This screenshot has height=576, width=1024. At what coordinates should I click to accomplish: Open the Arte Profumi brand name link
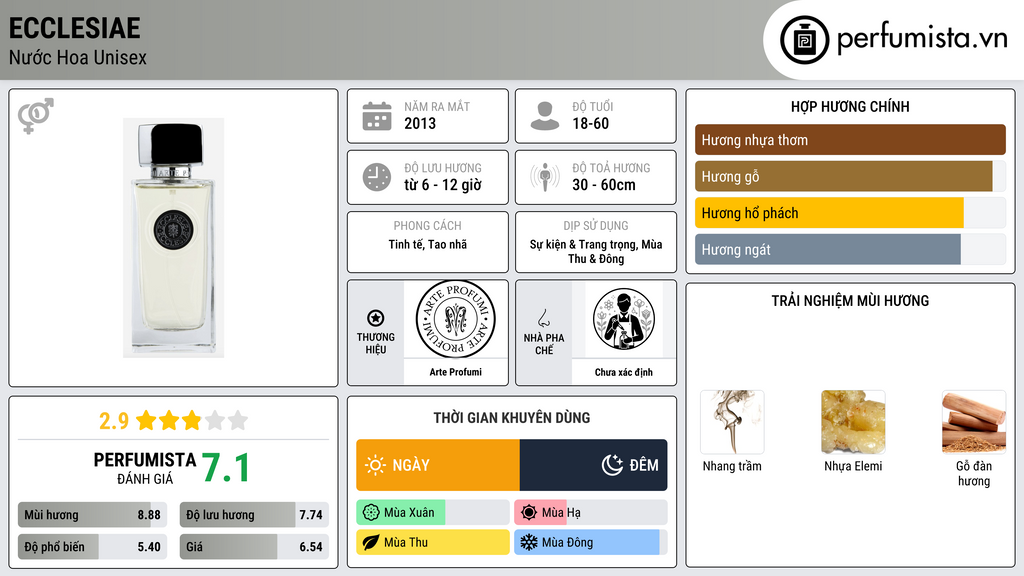[456, 372]
